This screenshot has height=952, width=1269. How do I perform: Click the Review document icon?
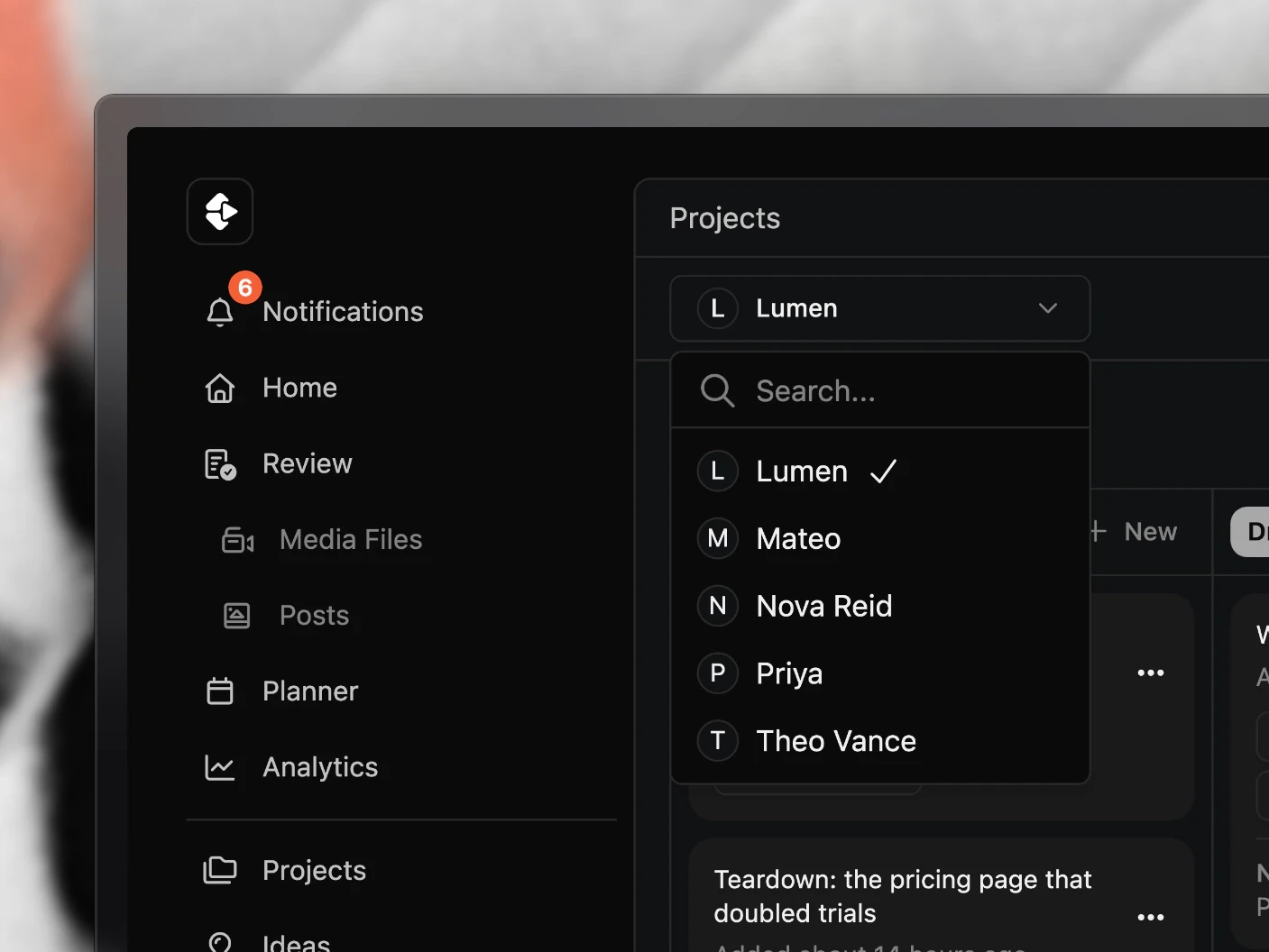click(x=220, y=464)
